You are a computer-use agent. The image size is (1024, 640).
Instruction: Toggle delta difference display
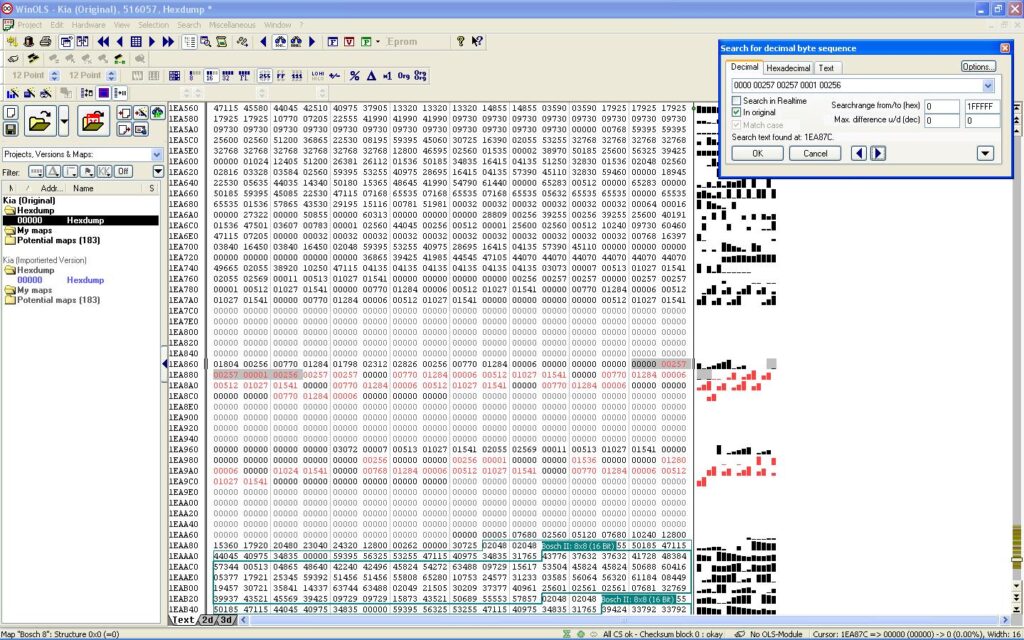pos(371,76)
